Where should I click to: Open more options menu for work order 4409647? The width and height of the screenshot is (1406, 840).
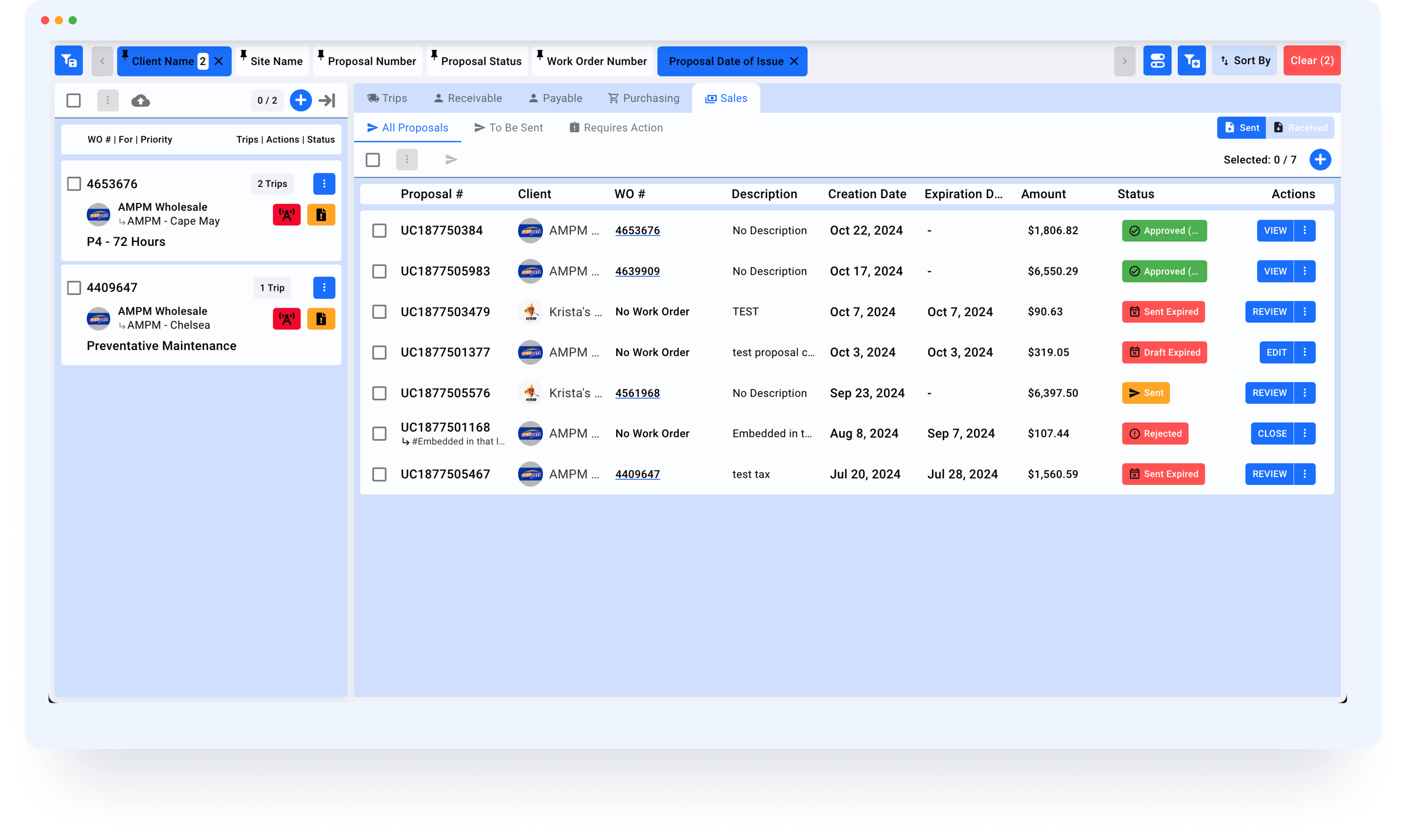(324, 287)
